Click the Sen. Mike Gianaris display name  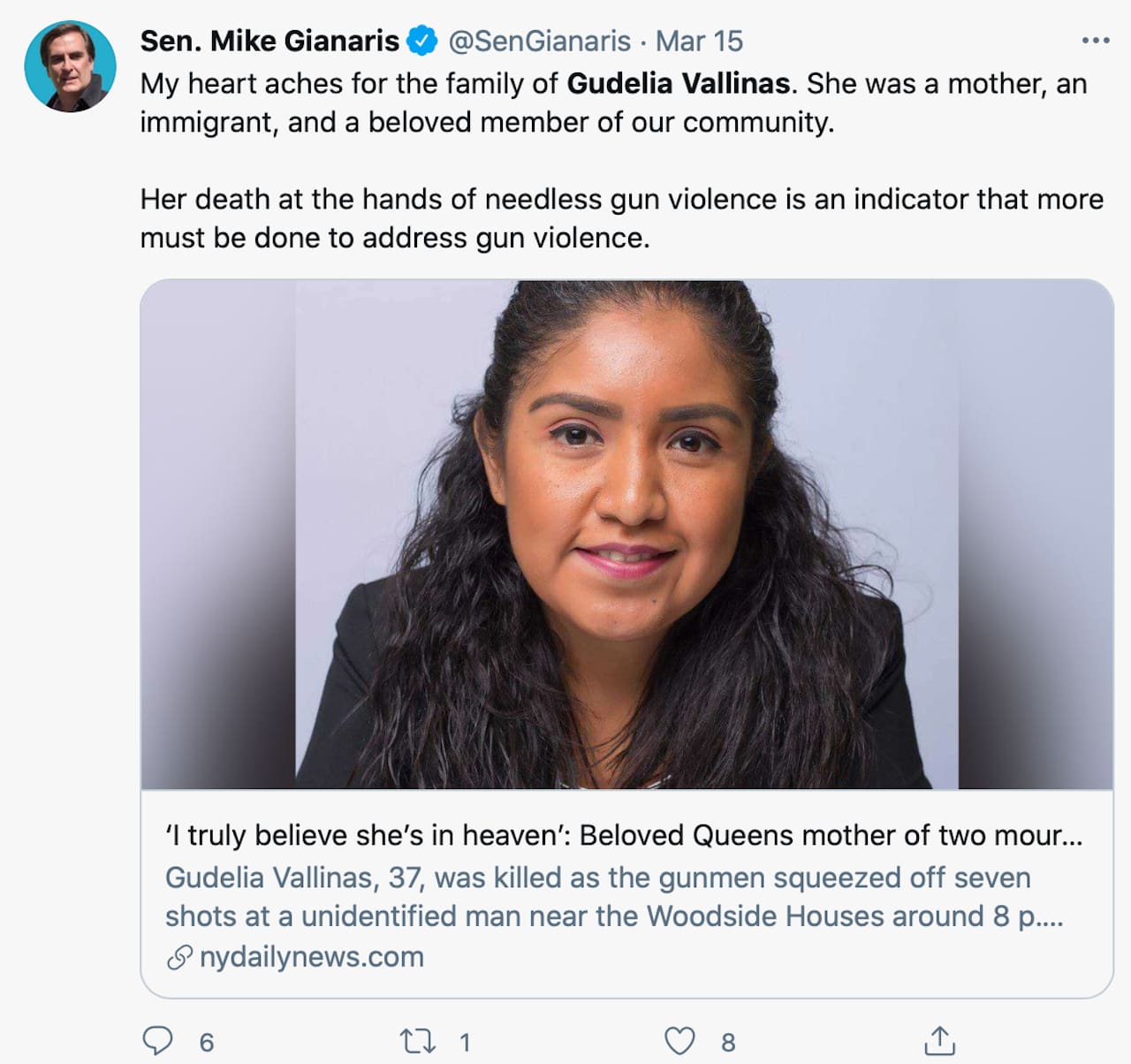269,41
